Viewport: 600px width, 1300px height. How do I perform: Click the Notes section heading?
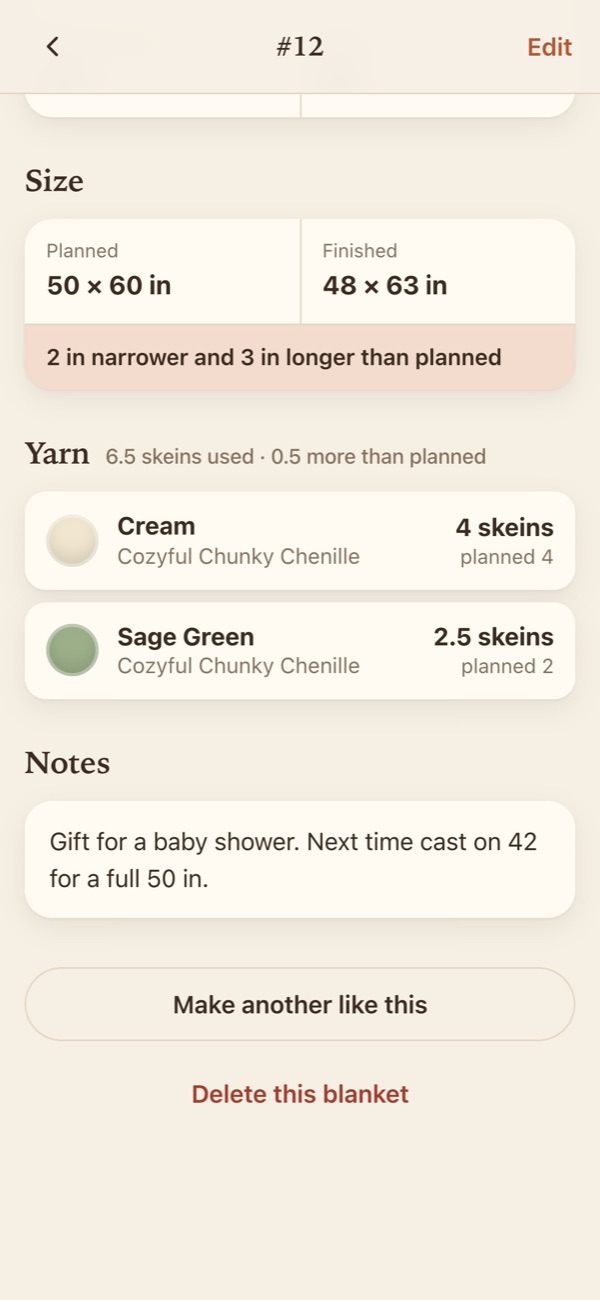click(67, 763)
